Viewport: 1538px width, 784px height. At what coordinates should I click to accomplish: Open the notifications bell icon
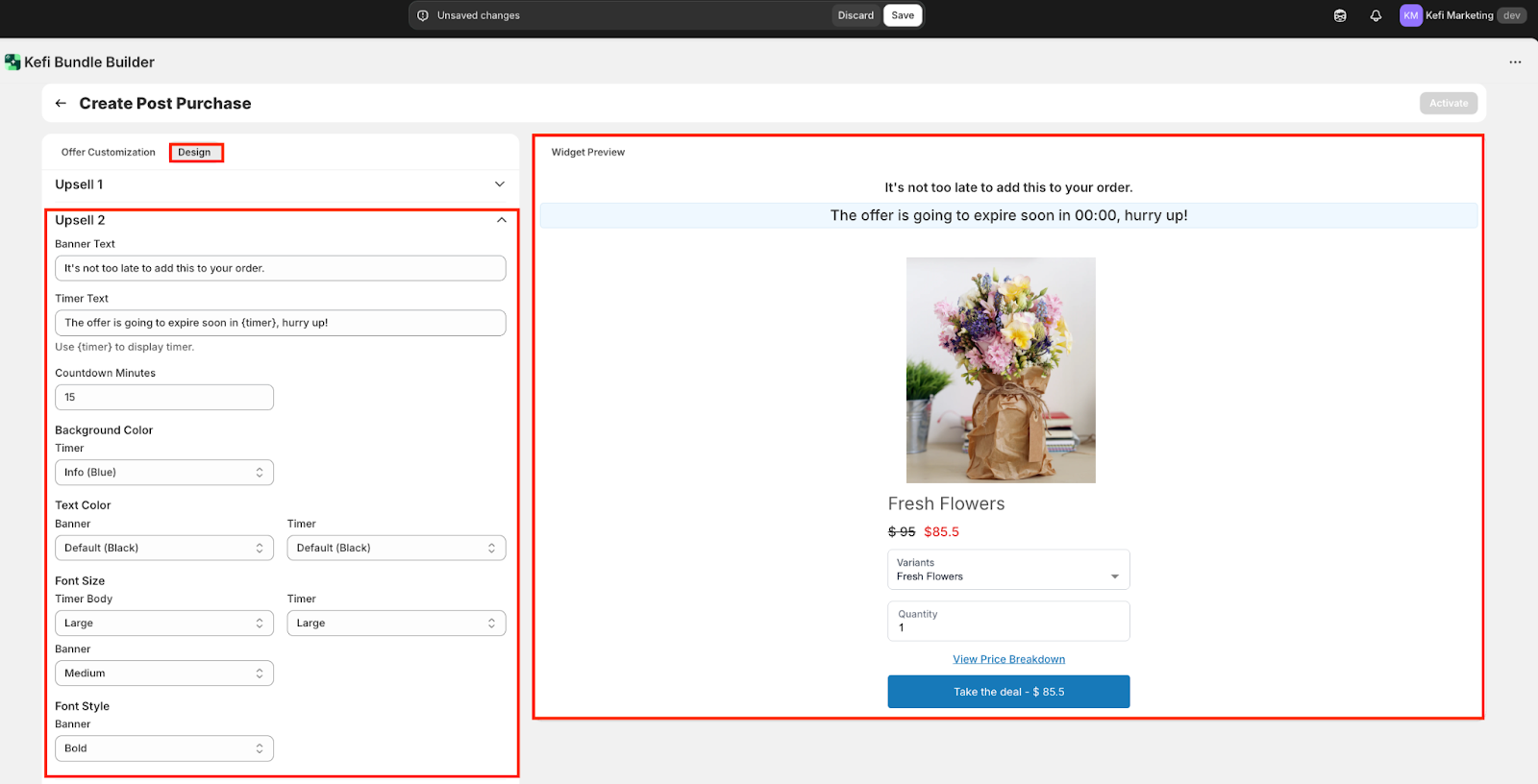(x=1376, y=15)
